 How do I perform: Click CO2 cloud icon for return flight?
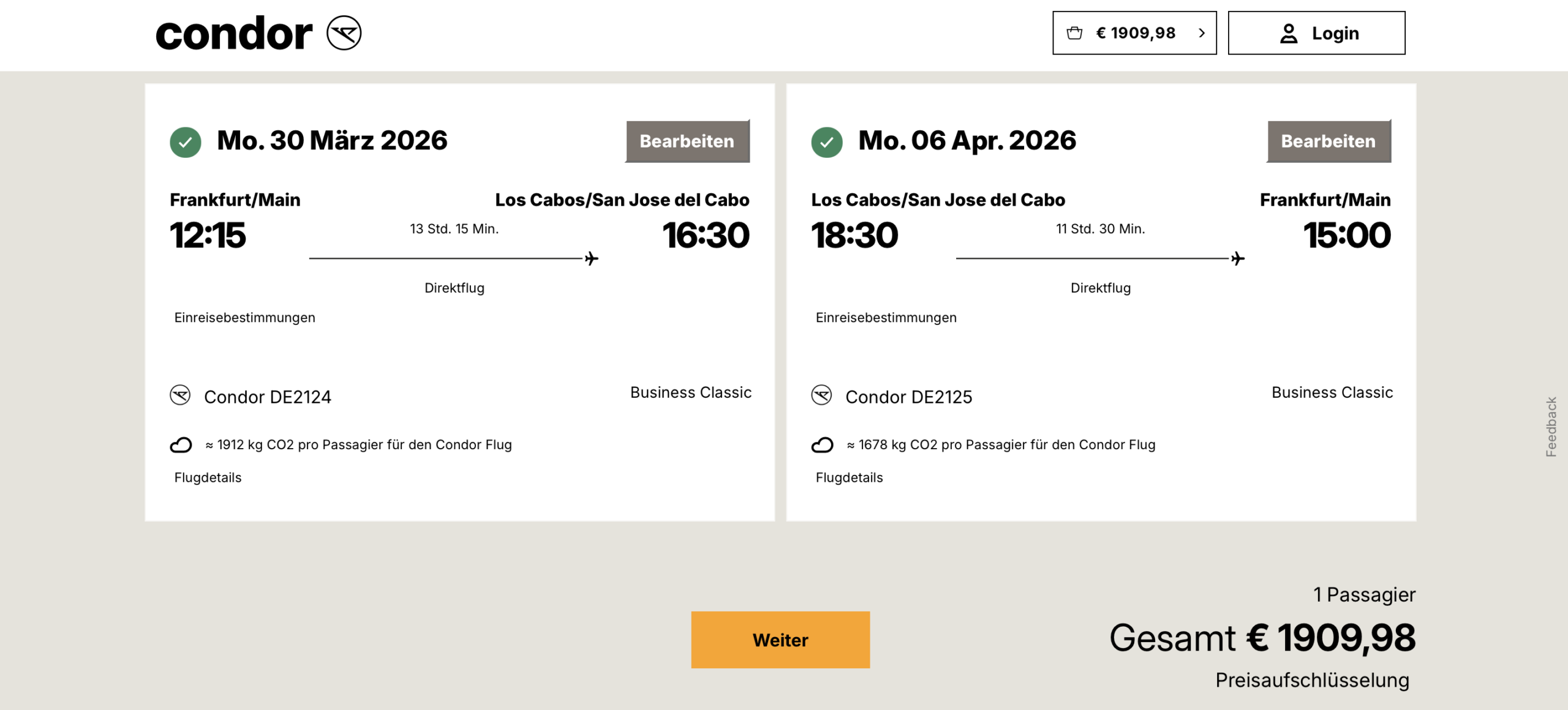click(822, 445)
